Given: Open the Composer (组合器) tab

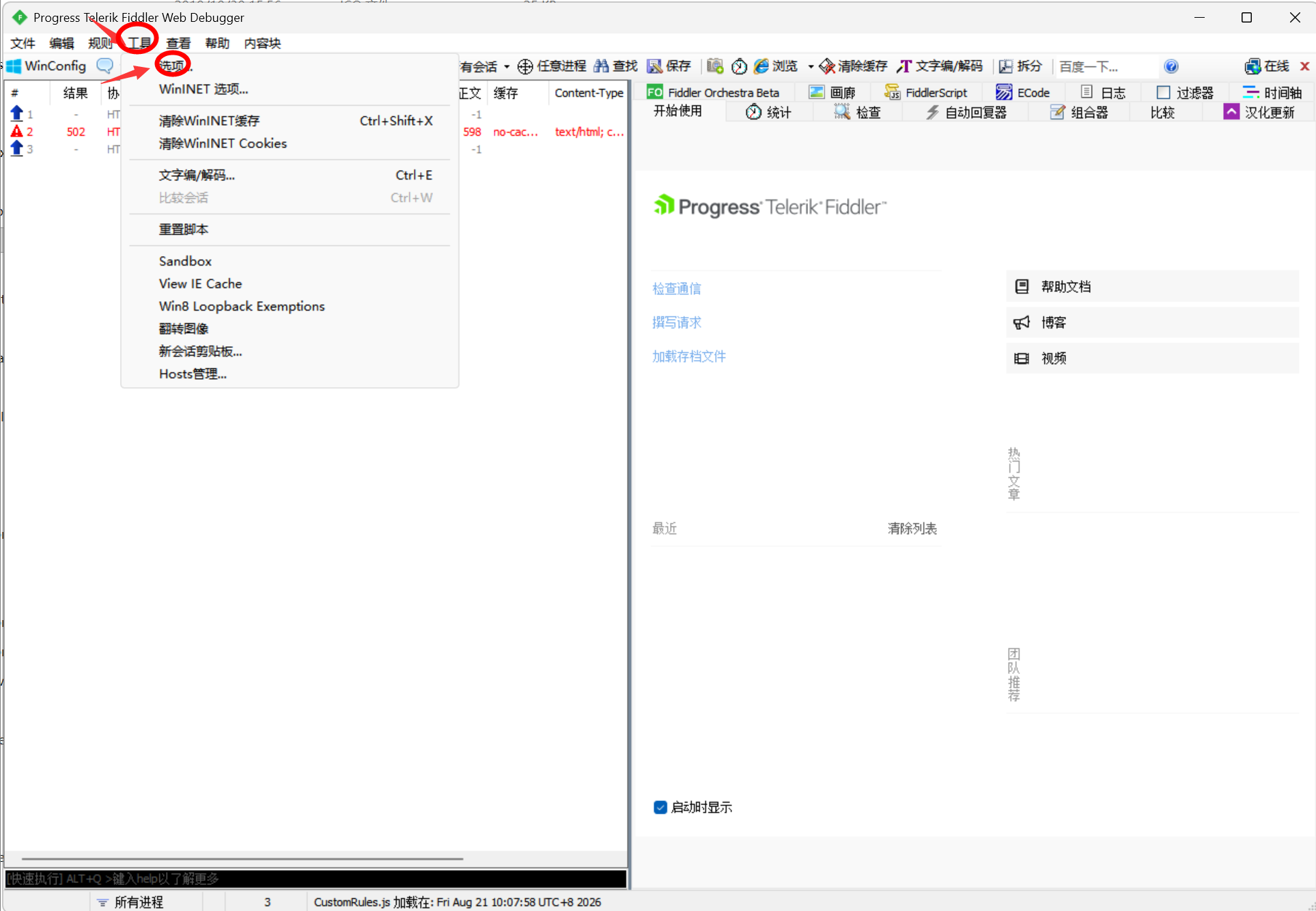Looking at the screenshot, I should click(x=1079, y=112).
